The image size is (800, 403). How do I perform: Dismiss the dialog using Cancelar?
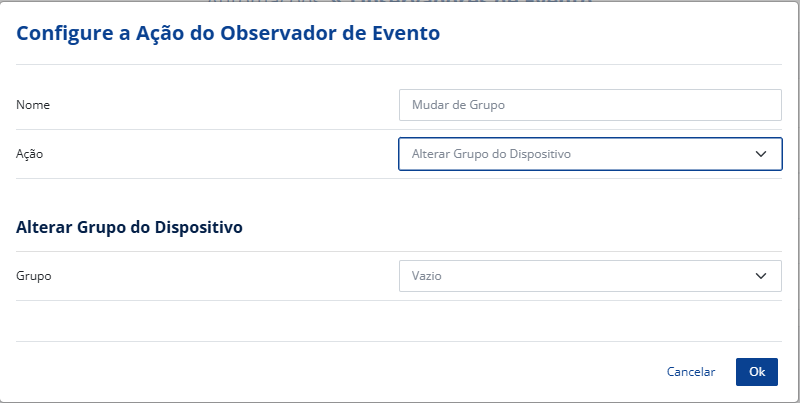coord(691,372)
